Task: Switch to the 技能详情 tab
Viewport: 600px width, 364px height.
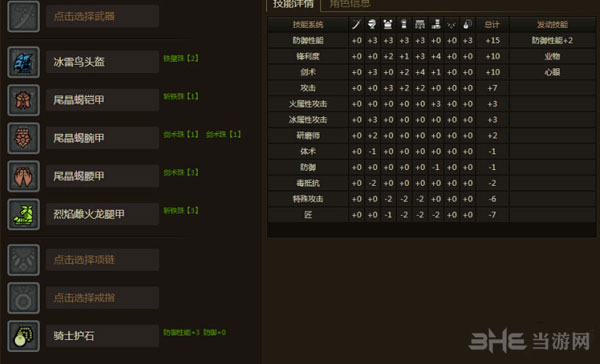Action: coord(293,4)
